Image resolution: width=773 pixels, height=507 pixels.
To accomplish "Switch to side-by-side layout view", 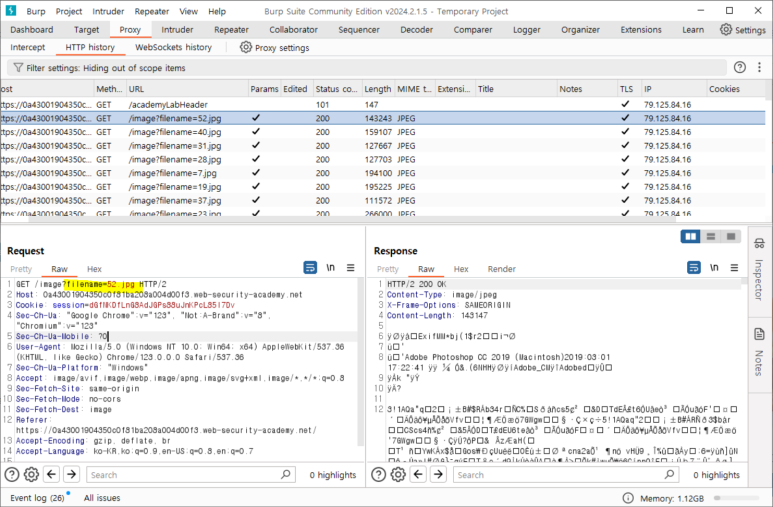I will click(x=690, y=237).
